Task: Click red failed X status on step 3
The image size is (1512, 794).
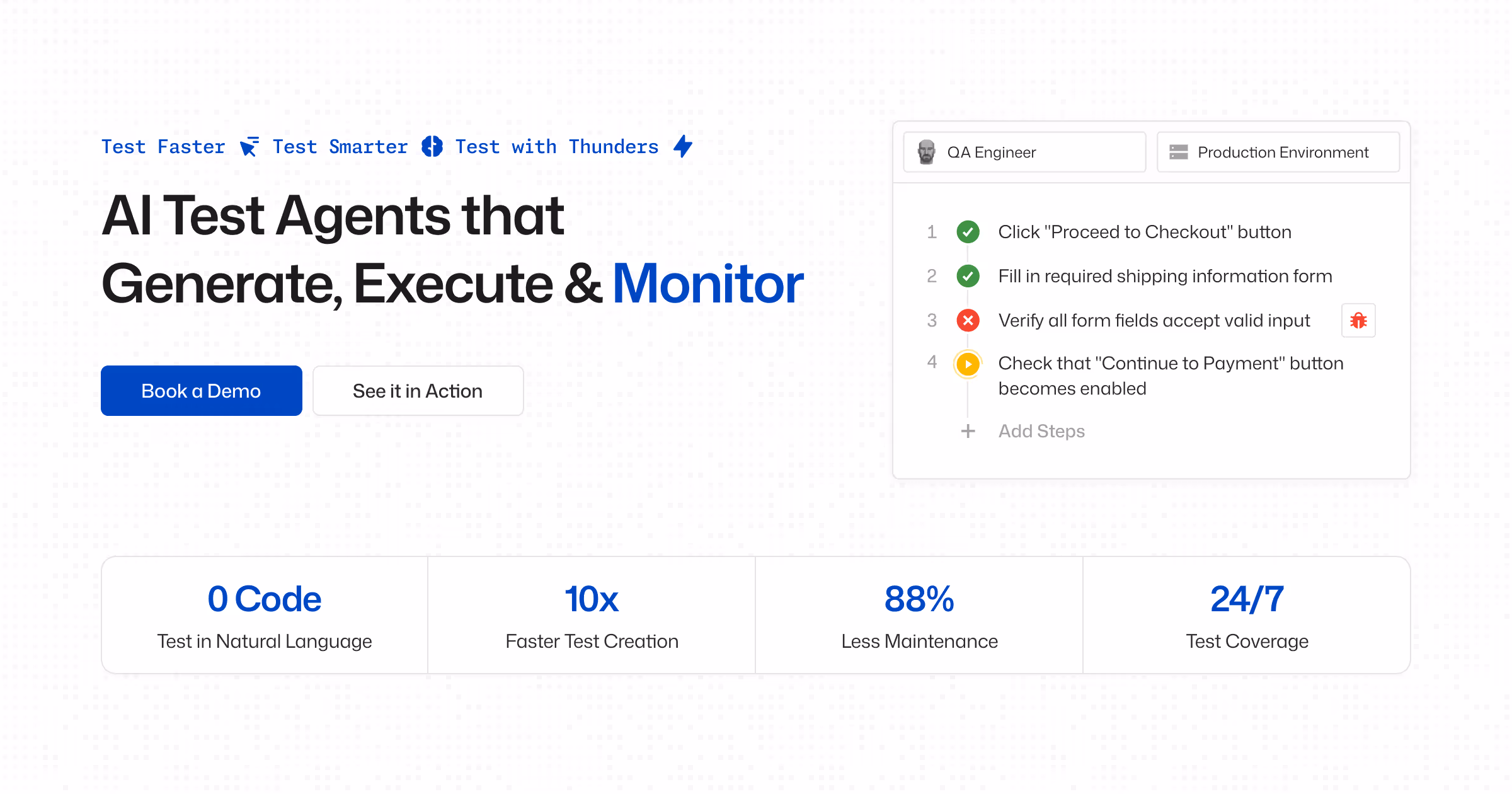Action: pos(968,321)
